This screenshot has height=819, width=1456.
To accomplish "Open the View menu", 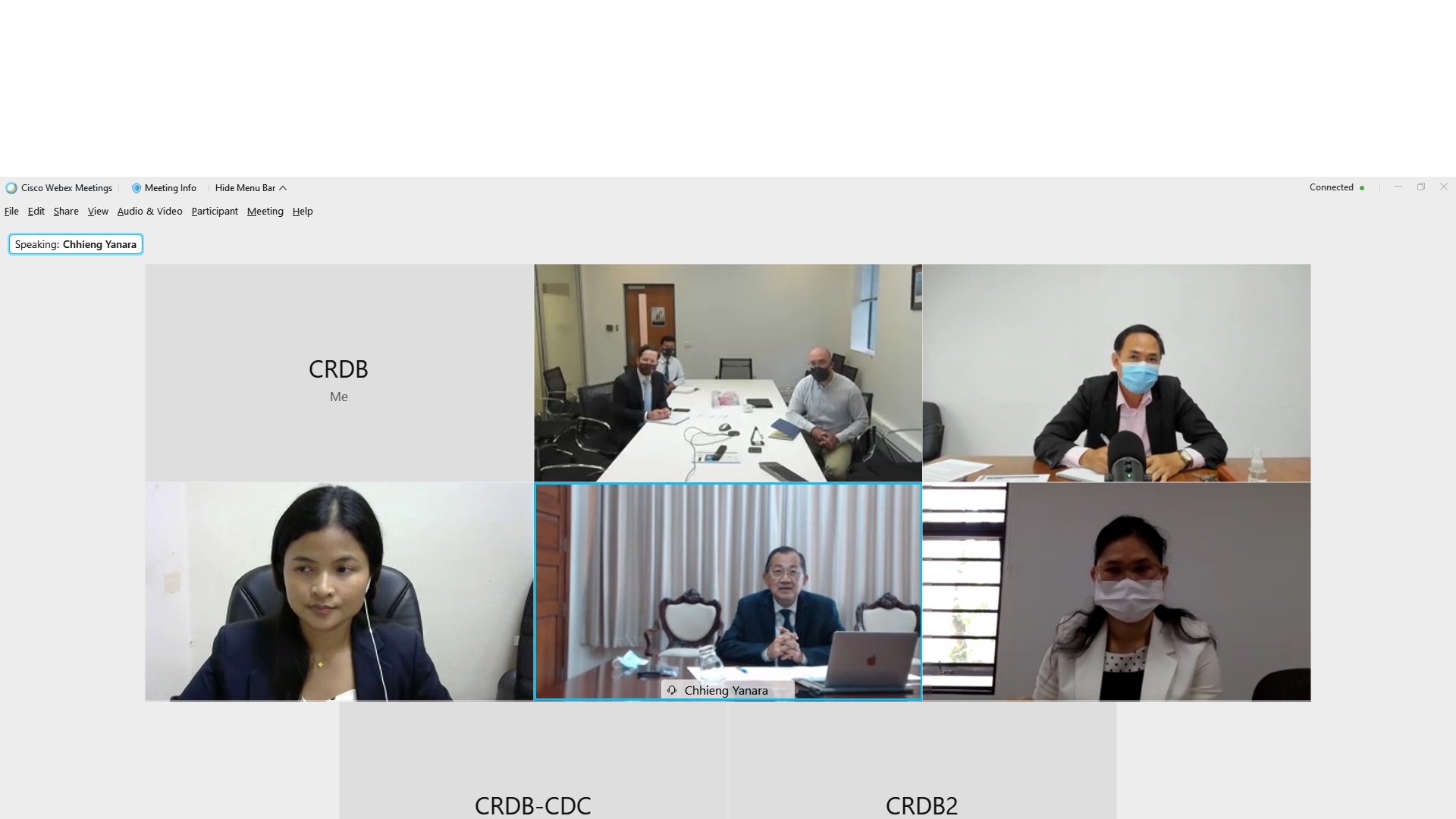I will [98, 212].
